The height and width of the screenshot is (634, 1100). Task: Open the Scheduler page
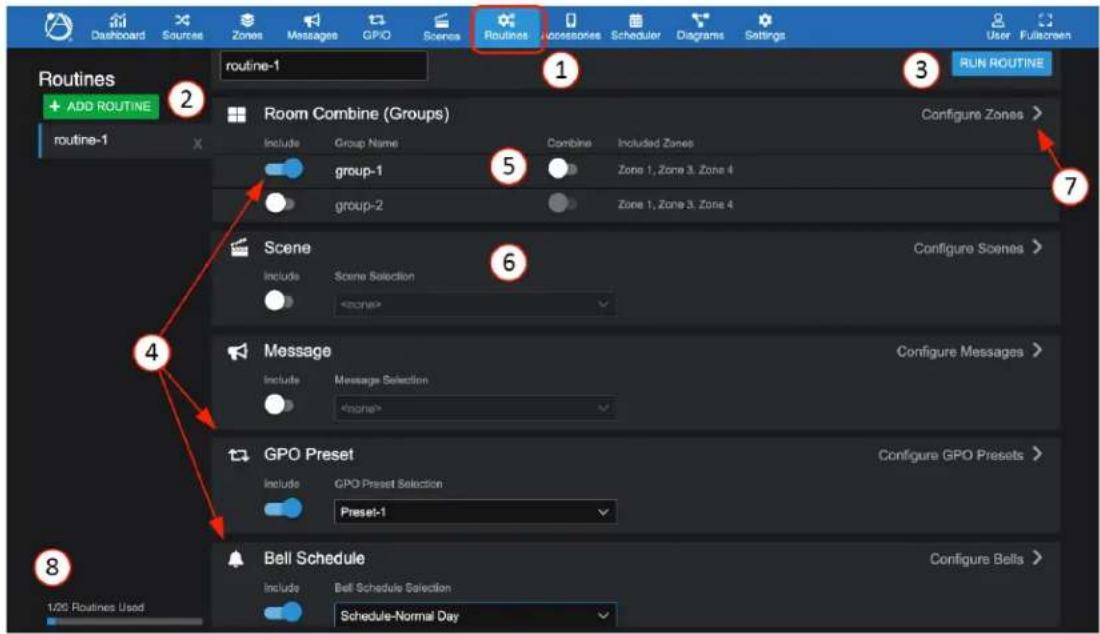(636, 27)
